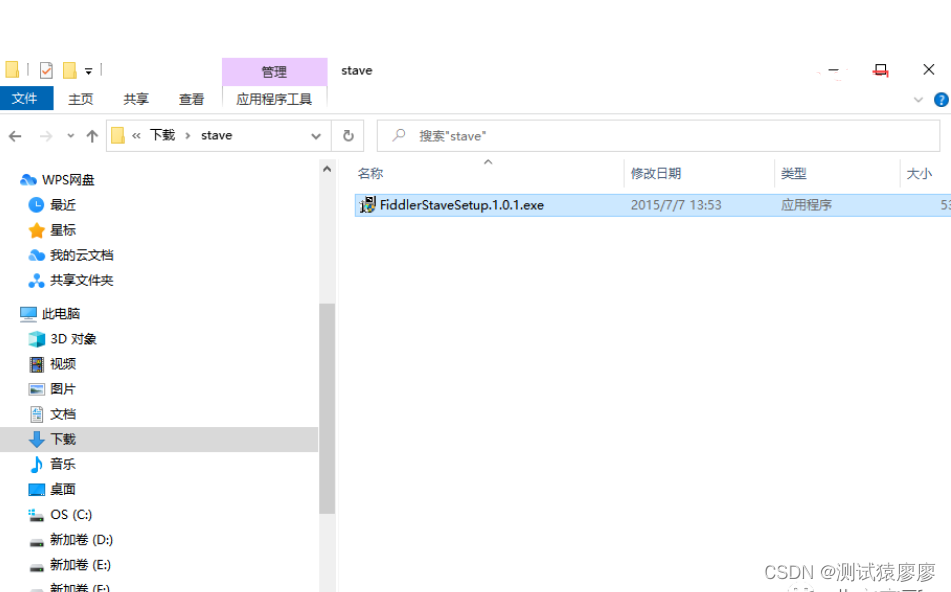Select 此电脑 in the navigation pane
The width and height of the screenshot is (951, 592).
click(61, 314)
